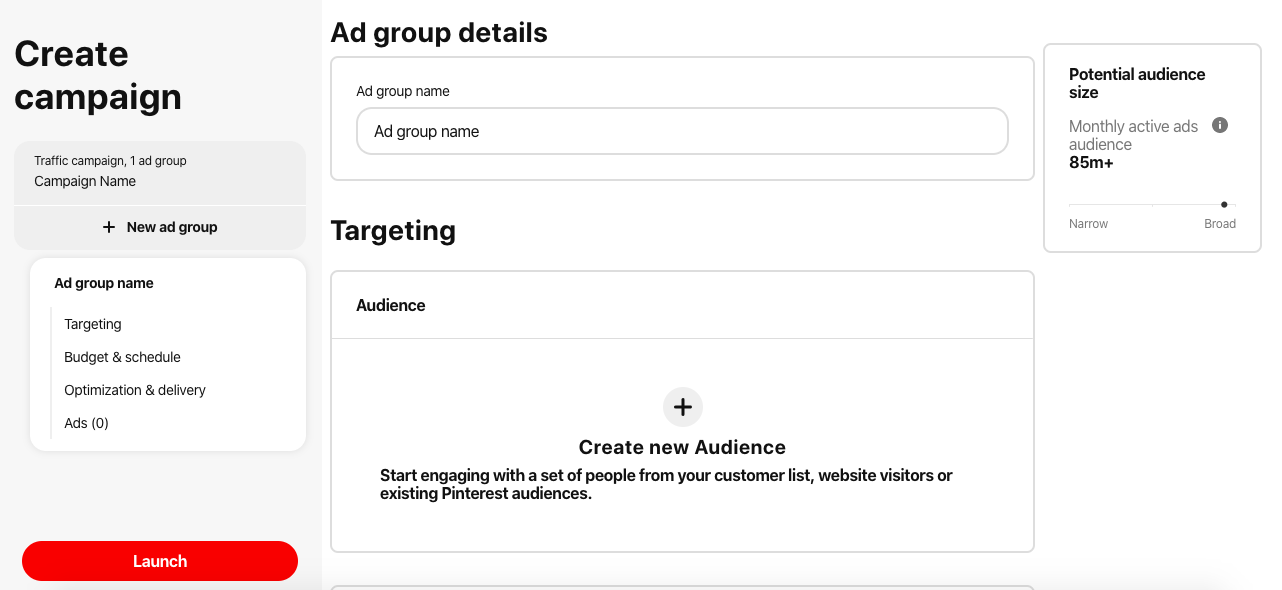Click the Audience section header
The image size is (1282, 590).
click(391, 305)
